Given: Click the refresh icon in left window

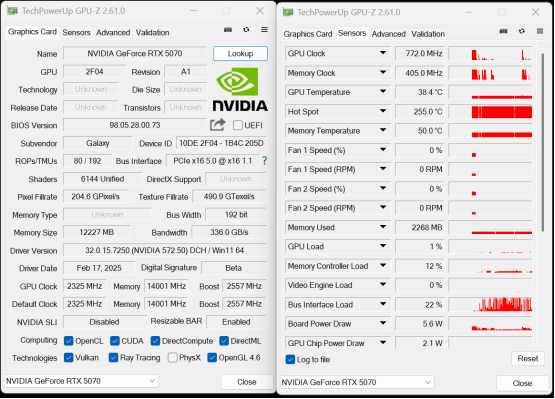Looking at the screenshot, I should tap(246, 30).
